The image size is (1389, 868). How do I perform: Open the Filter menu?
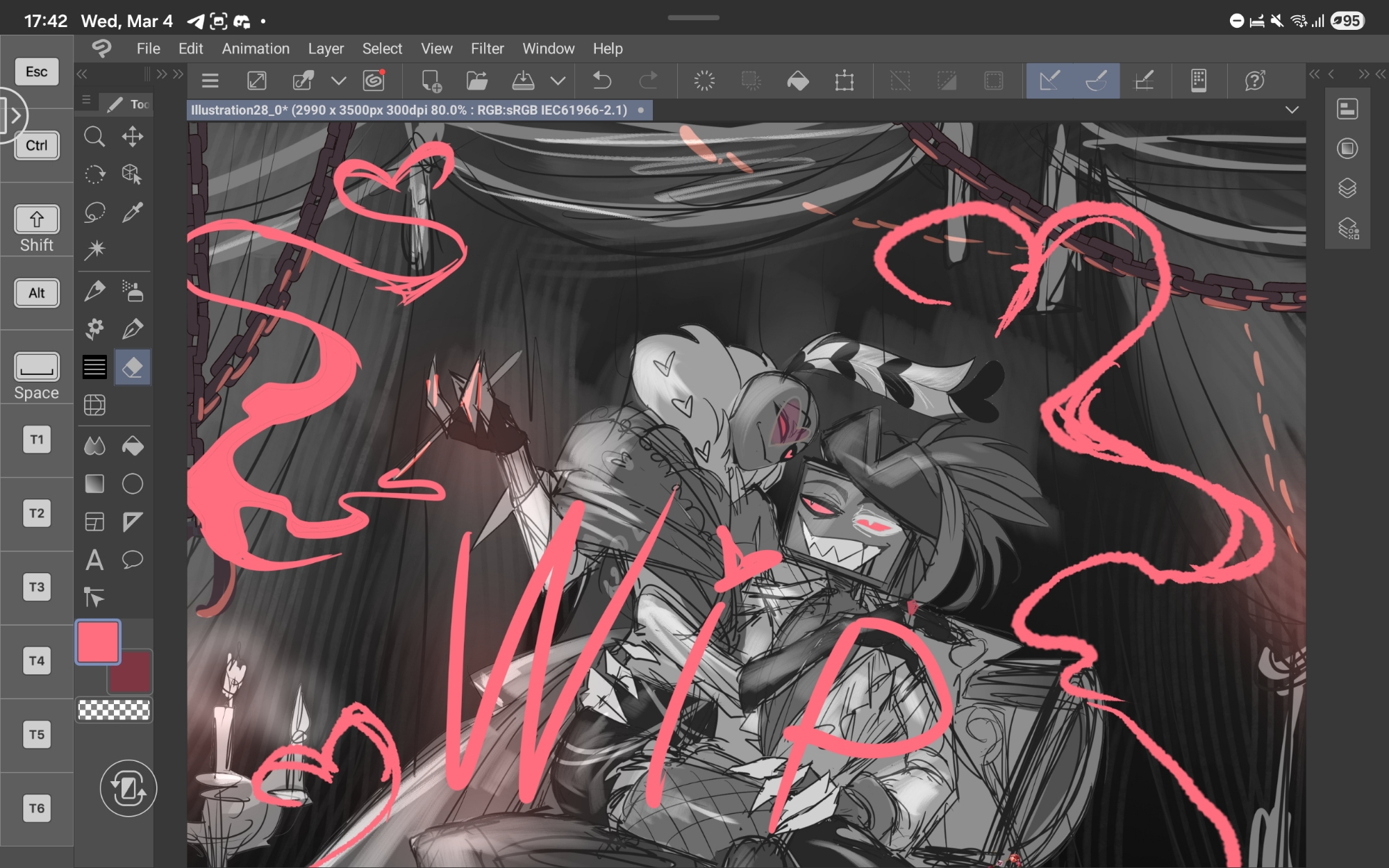(x=487, y=49)
